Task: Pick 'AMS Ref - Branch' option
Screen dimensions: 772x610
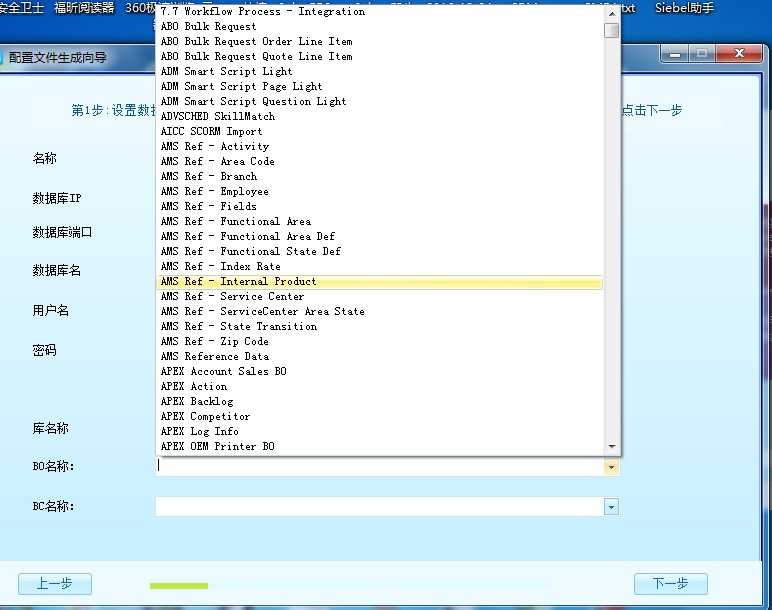Action: click(x=379, y=176)
